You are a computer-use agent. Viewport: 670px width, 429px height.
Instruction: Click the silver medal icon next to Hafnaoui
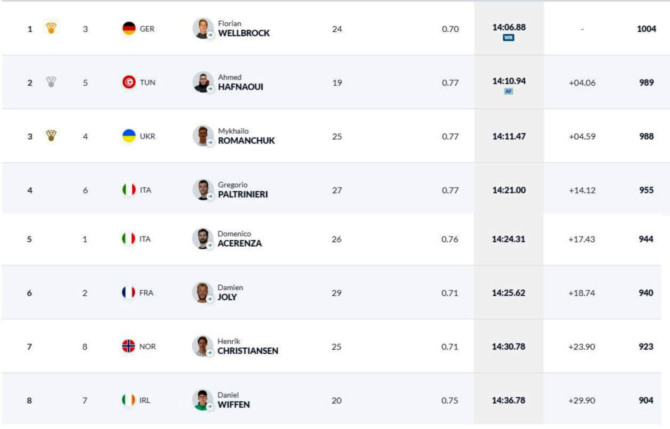coord(51,82)
